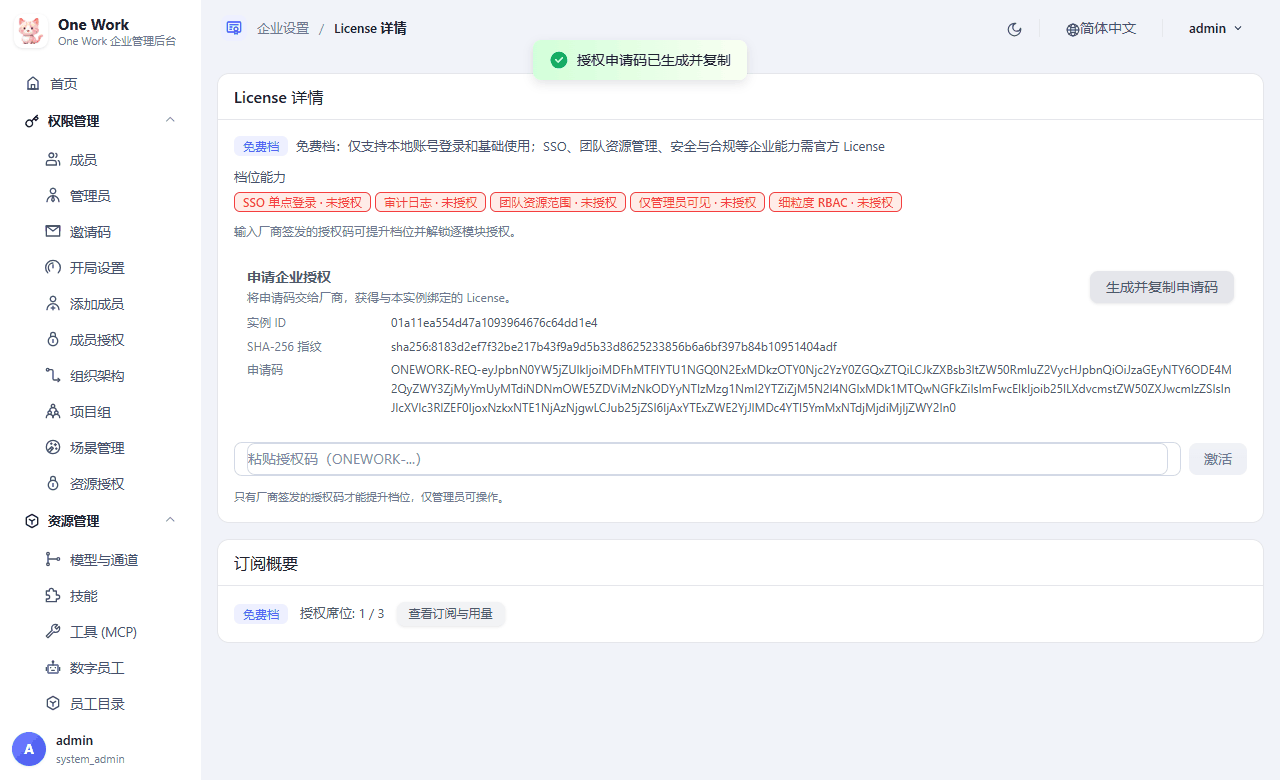
Task: Click the 技能 puzzle icon
Action: click(53, 596)
